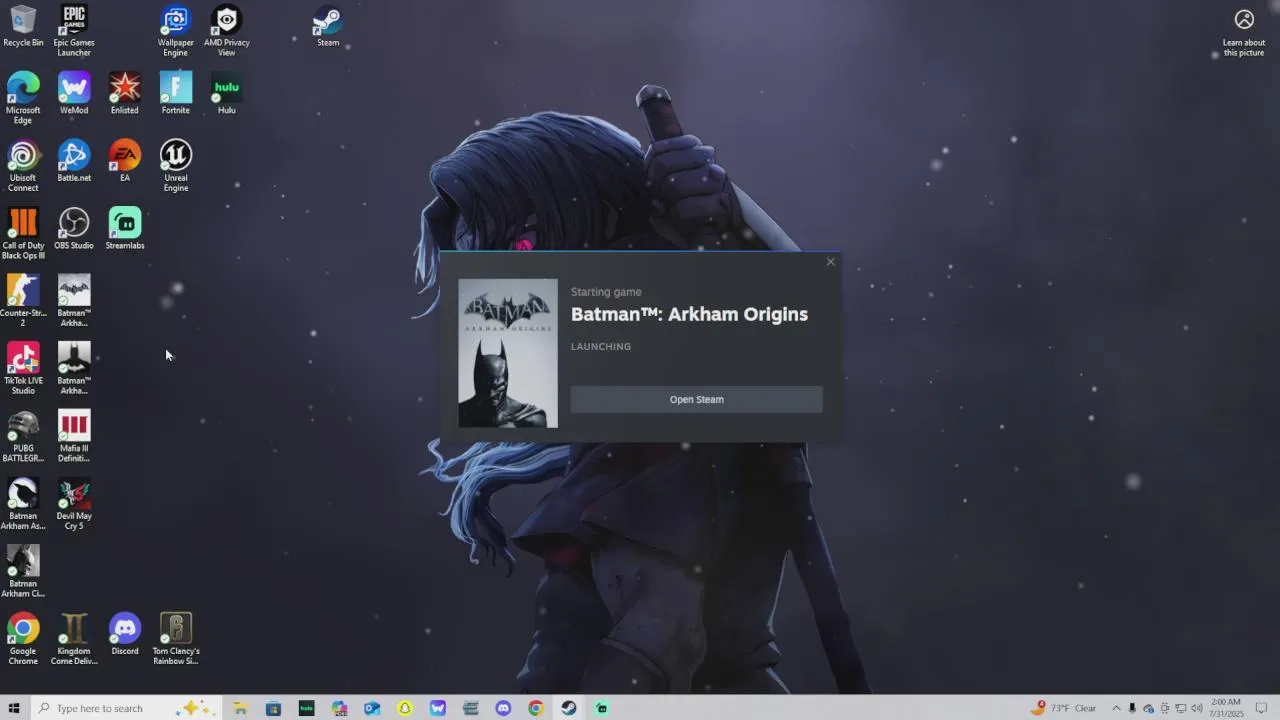Screen dimensions: 1280x720
Task: Select the TikTok LIVE Studio desktop icon
Action: pyautogui.click(x=23, y=368)
